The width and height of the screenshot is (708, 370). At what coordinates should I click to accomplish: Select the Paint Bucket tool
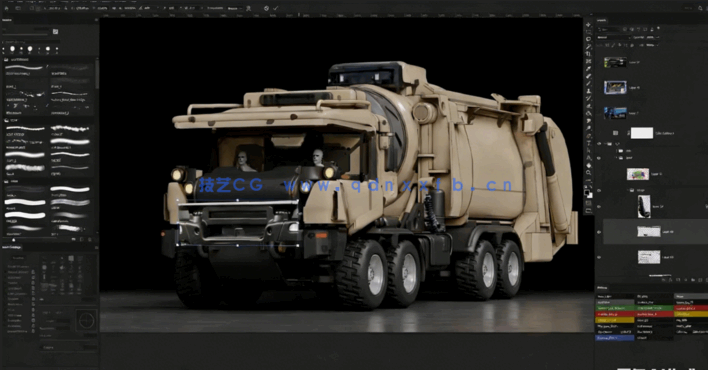click(588, 113)
